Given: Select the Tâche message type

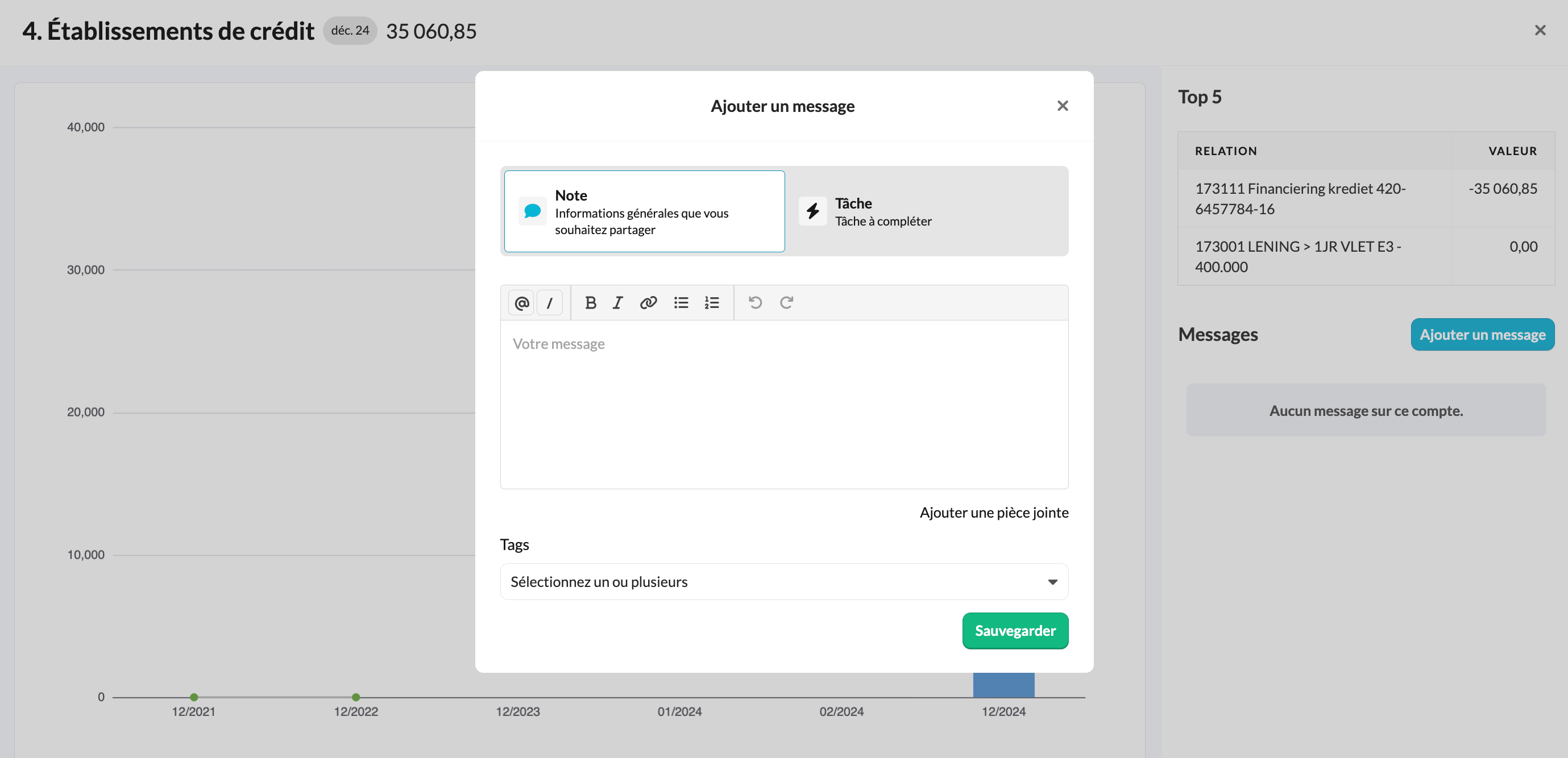Looking at the screenshot, I should pos(927,211).
